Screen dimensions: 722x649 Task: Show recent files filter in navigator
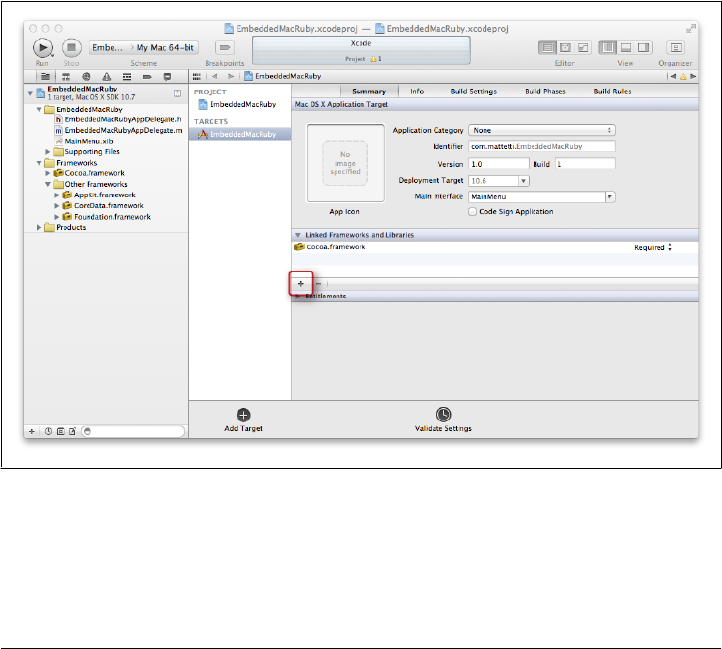click(48, 432)
